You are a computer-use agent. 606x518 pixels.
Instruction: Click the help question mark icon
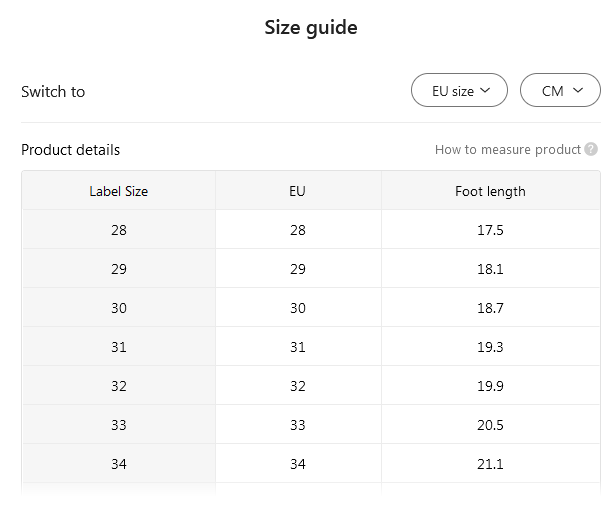point(591,150)
